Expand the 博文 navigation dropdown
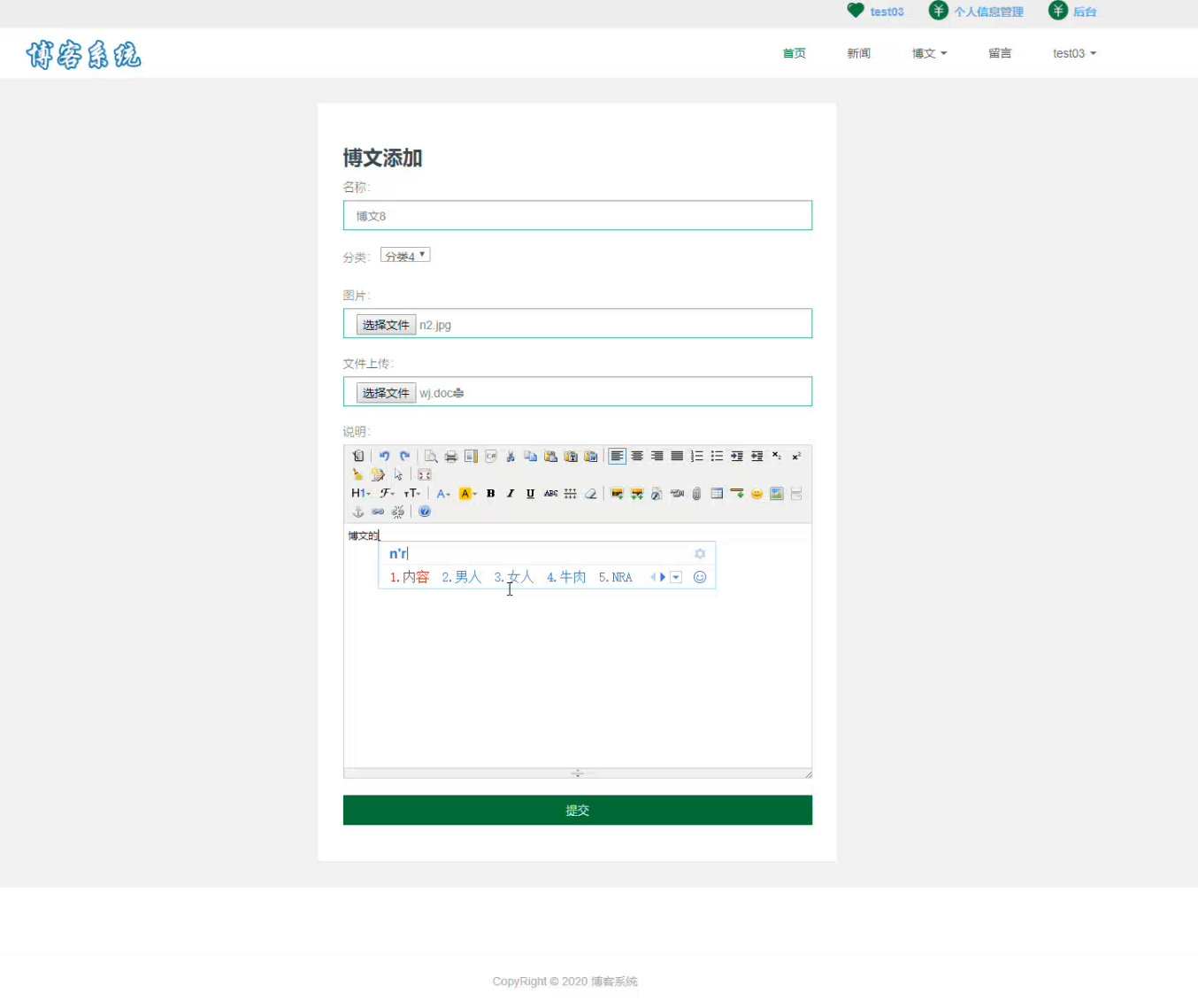The height and width of the screenshot is (1008, 1198). pyautogui.click(x=929, y=53)
